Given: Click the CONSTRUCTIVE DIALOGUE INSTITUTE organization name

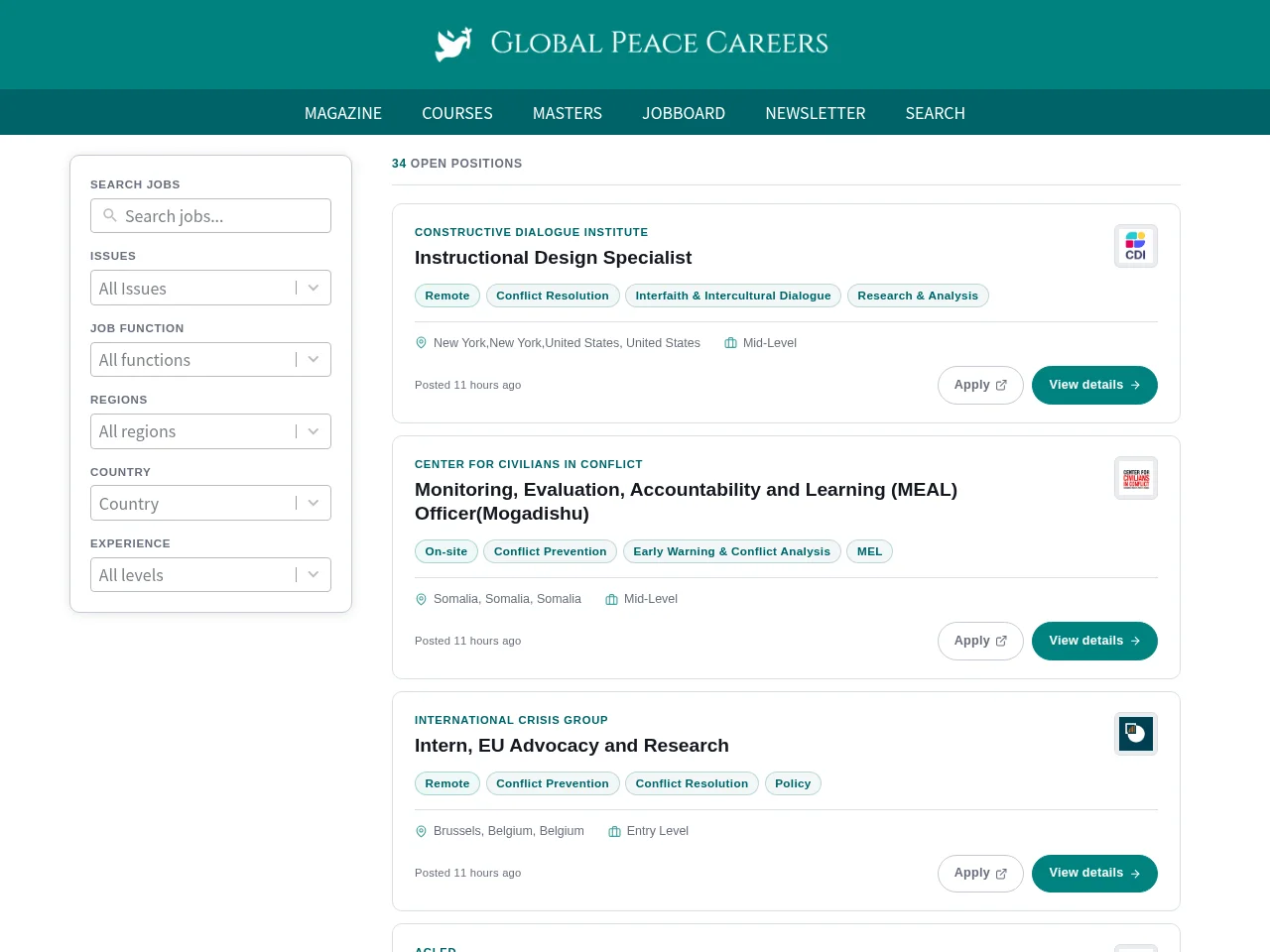Looking at the screenshot, I should click(531, 232).
